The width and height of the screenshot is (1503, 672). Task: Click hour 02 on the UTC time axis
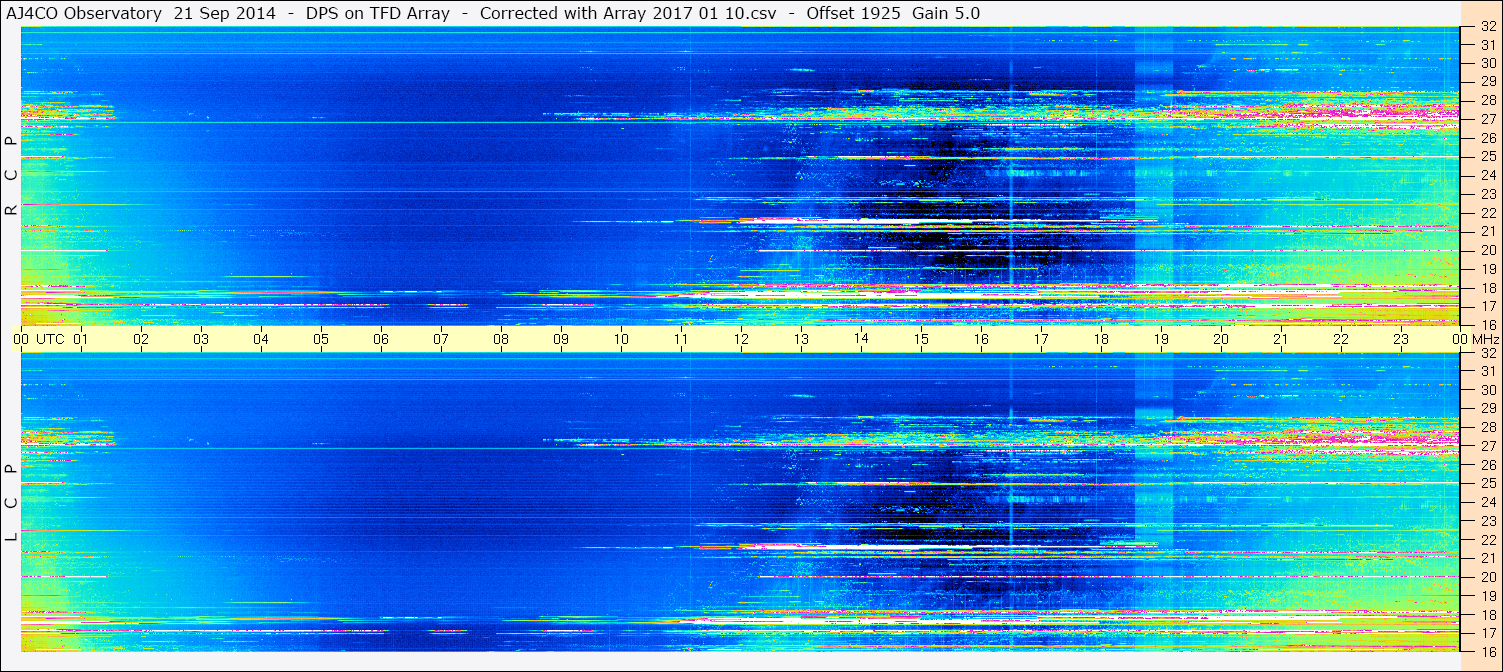[x=141, y=339]
